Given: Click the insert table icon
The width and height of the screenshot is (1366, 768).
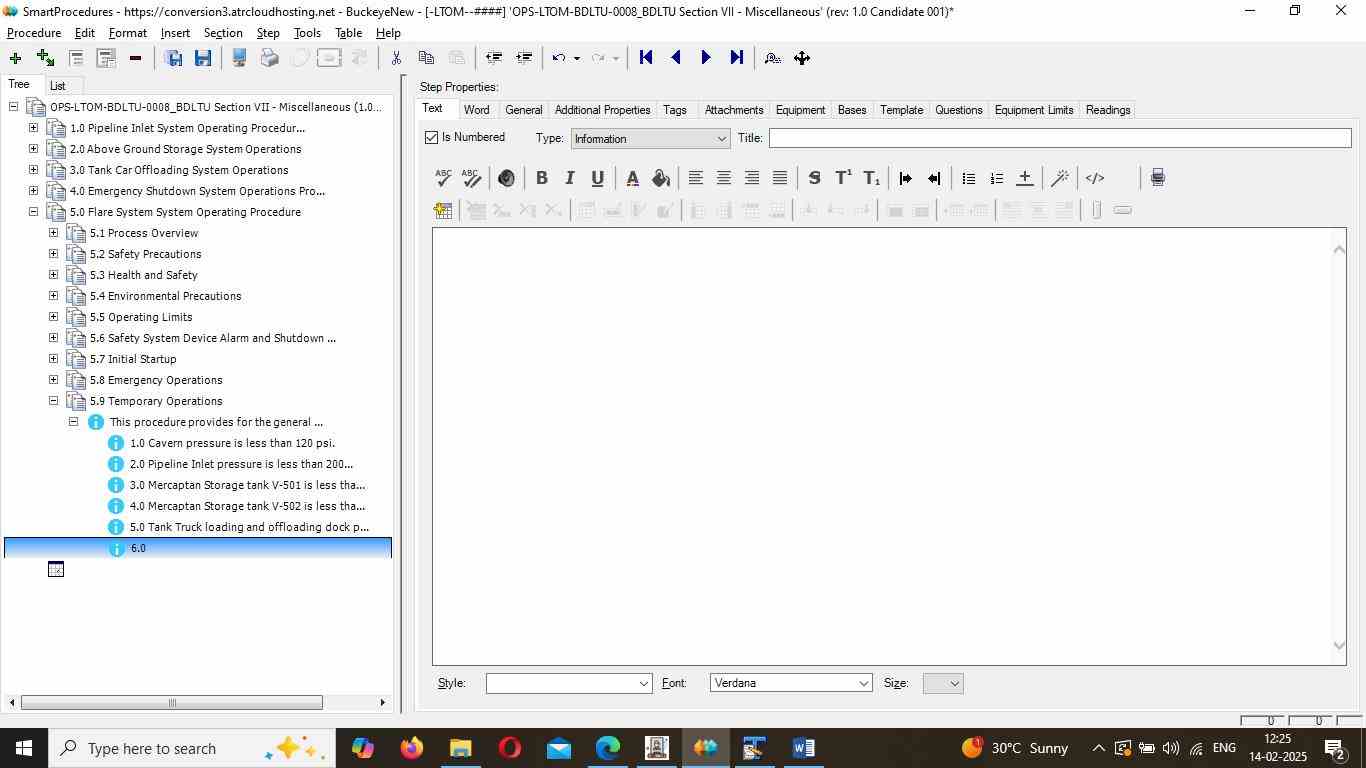Looking at the screenshot, I should [443, 210].
